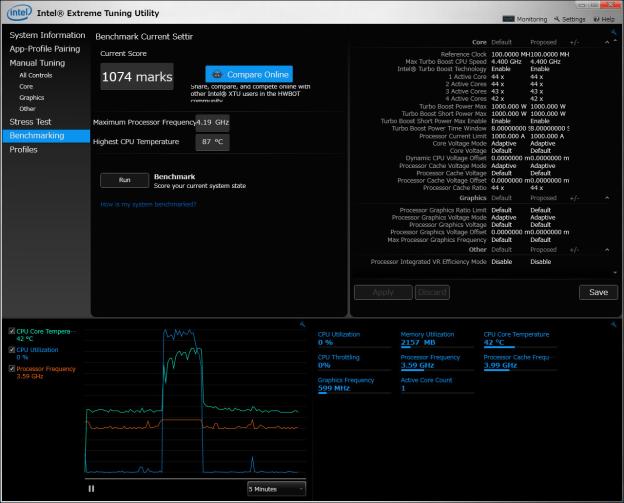
Task: Open the 5 Minutes time range dropdown
Action: click(x=276, y=488)
